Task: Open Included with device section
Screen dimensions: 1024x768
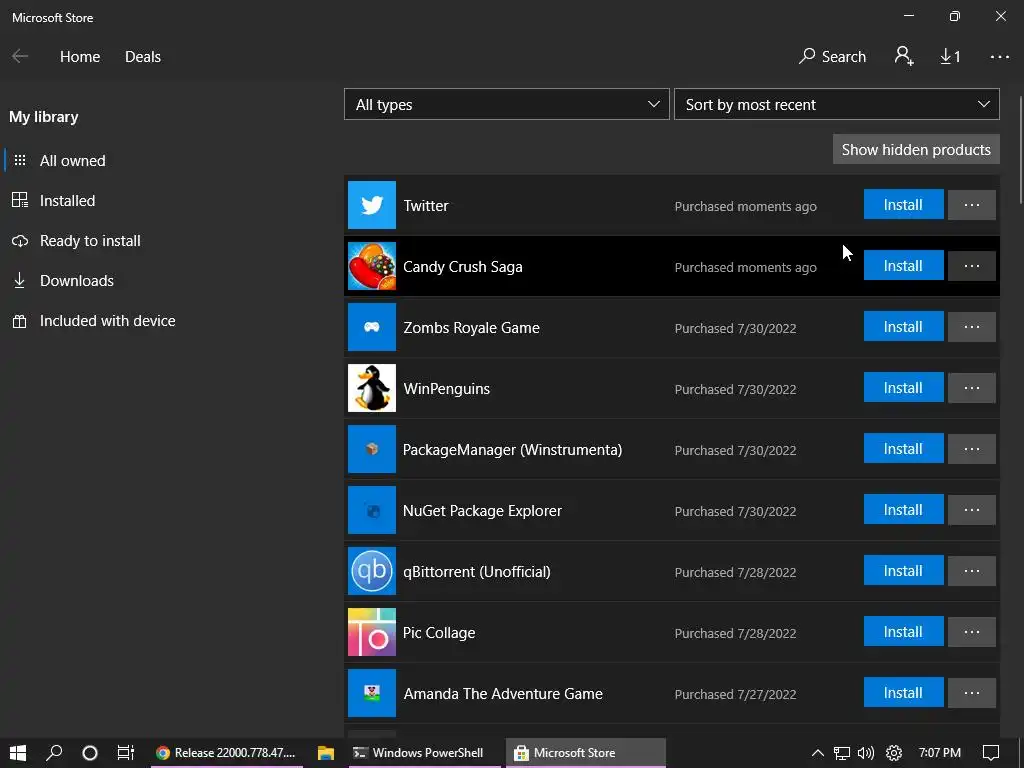Action: (107, 321)
